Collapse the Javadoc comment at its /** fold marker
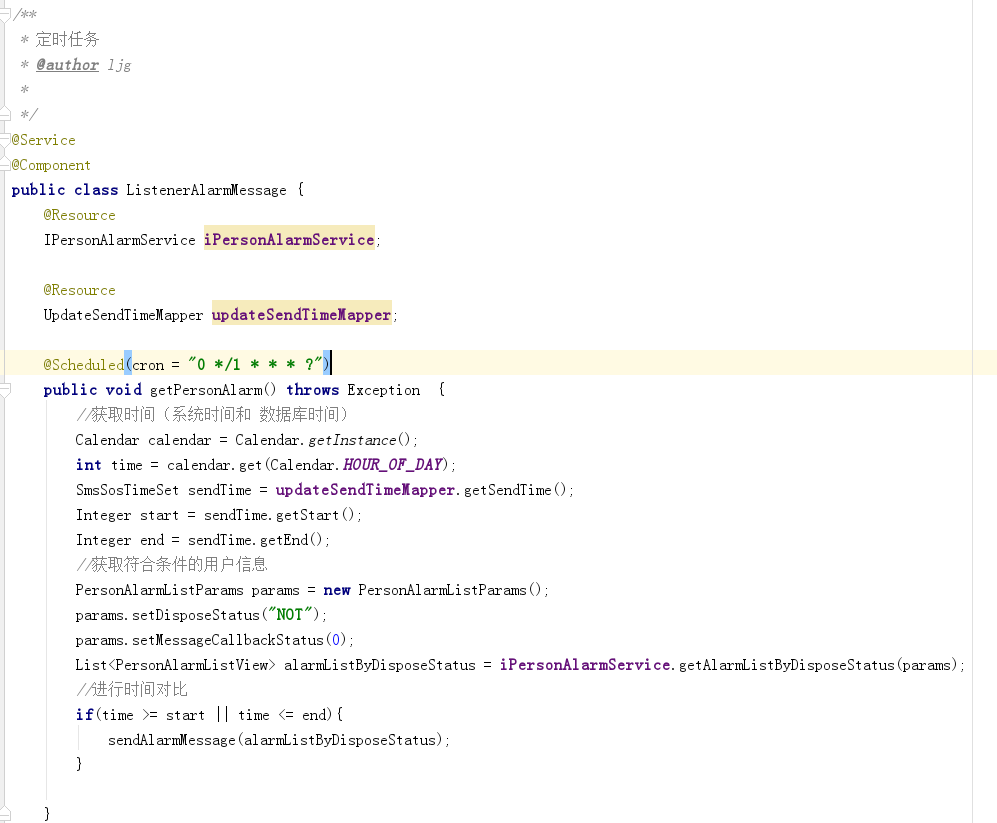This screenshot has height=823, width=997. [5, 14]
